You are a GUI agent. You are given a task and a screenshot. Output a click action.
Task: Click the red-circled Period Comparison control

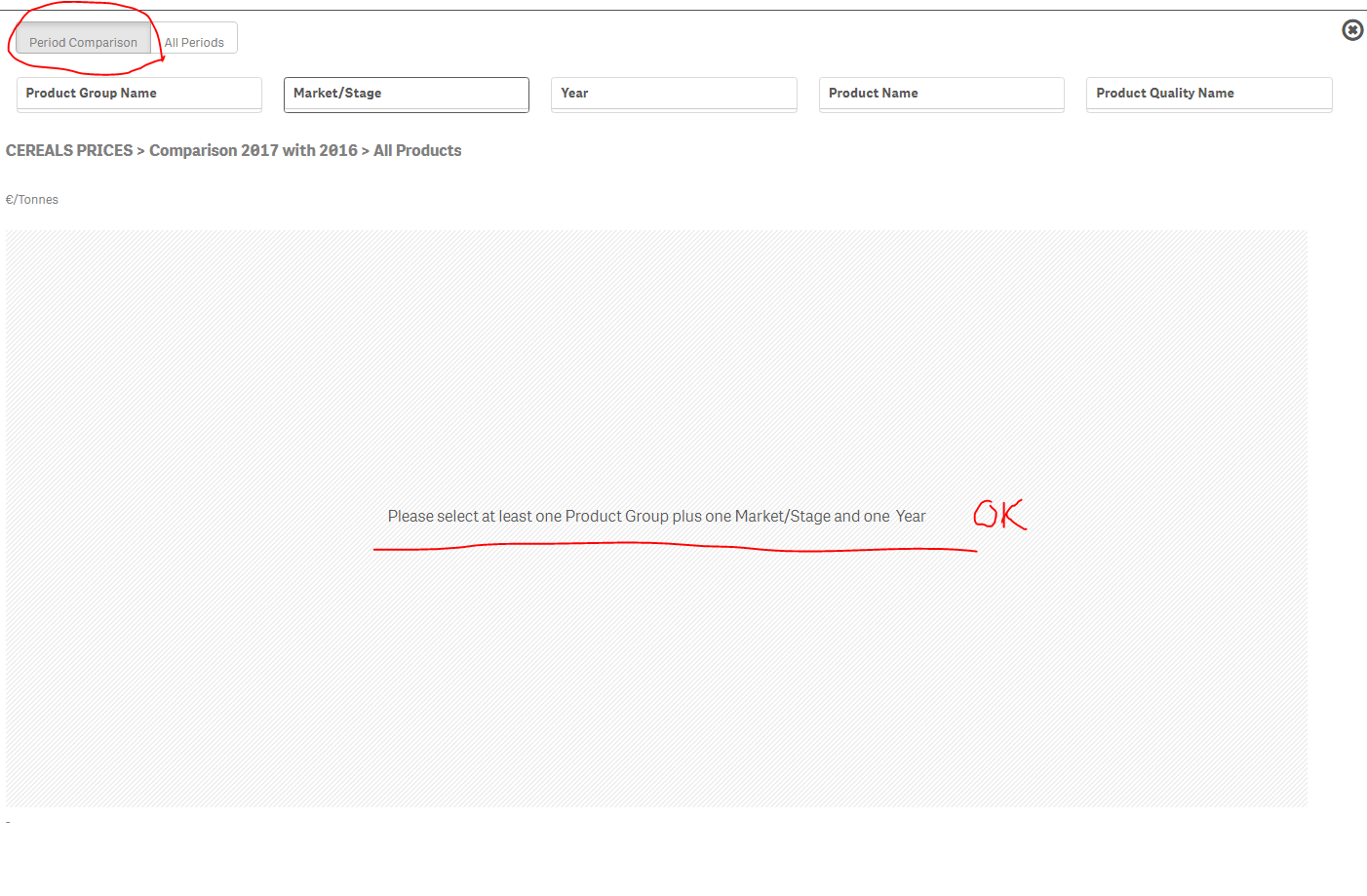[84, 42]
